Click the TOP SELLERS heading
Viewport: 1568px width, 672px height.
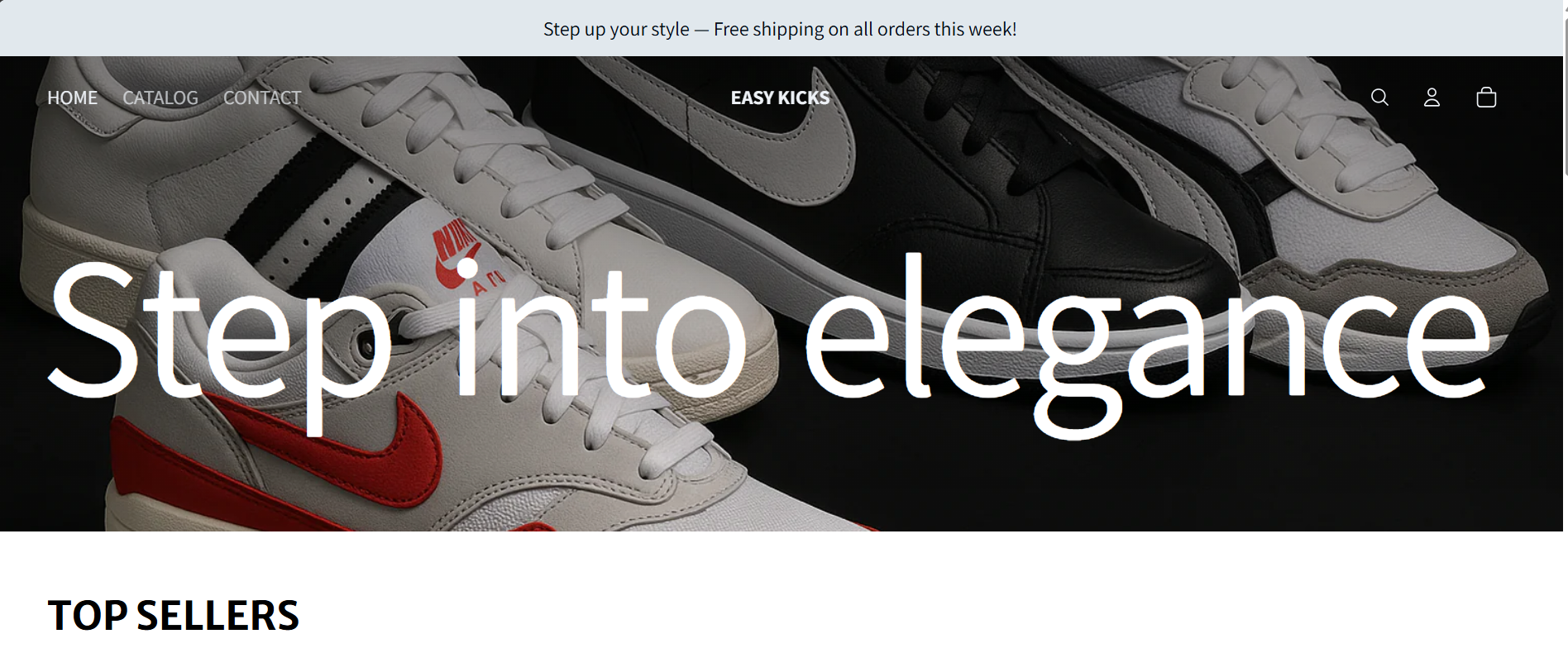[x=174, y=616]
